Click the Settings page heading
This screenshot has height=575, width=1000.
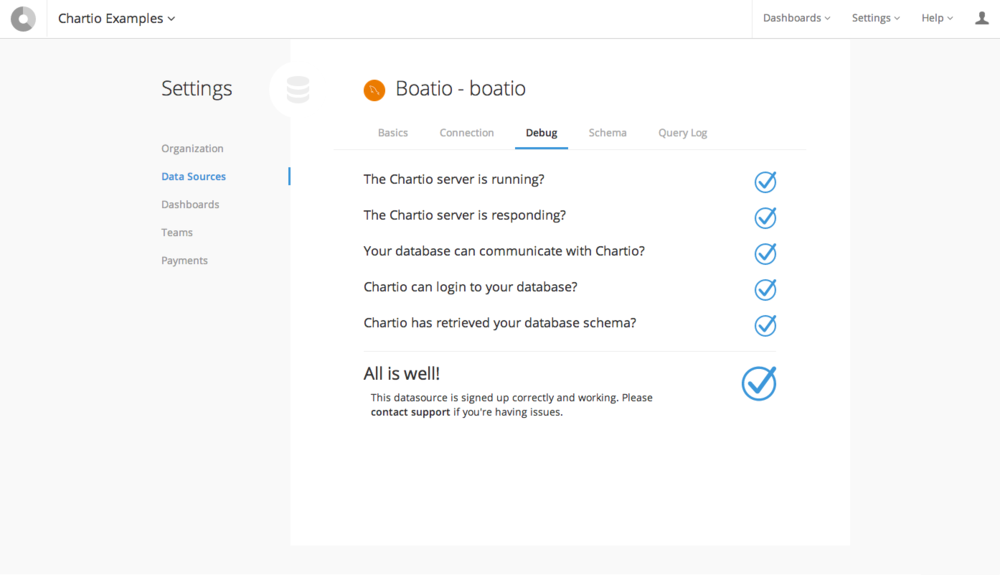[196, 89]
